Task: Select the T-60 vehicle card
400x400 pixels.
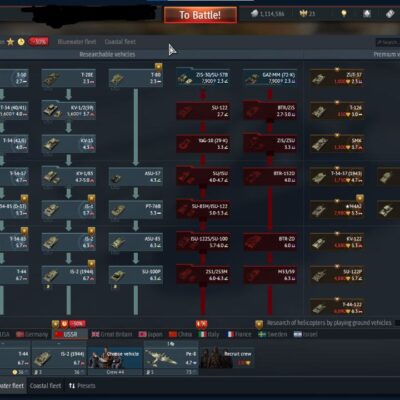Action: (136, 78)
